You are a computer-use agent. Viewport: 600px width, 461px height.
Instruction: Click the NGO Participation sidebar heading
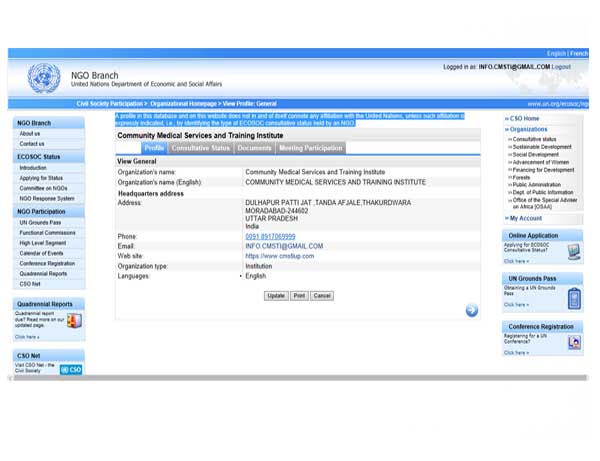click(41, 212)
